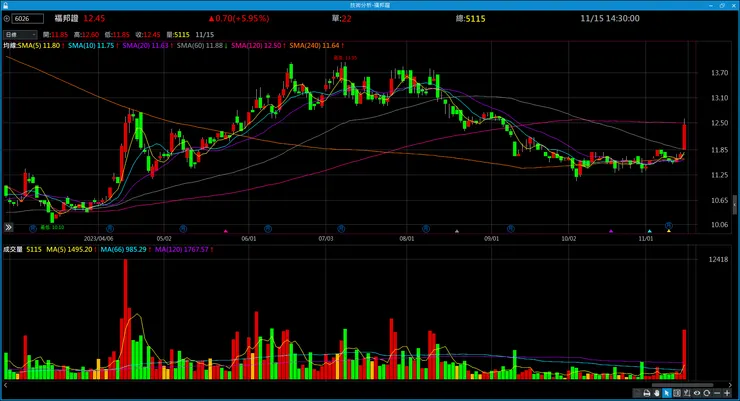The width and height of the screenshot is (740, 401).
Task: Open the 日線 period dropdown
Action: (x=20, y=34)
